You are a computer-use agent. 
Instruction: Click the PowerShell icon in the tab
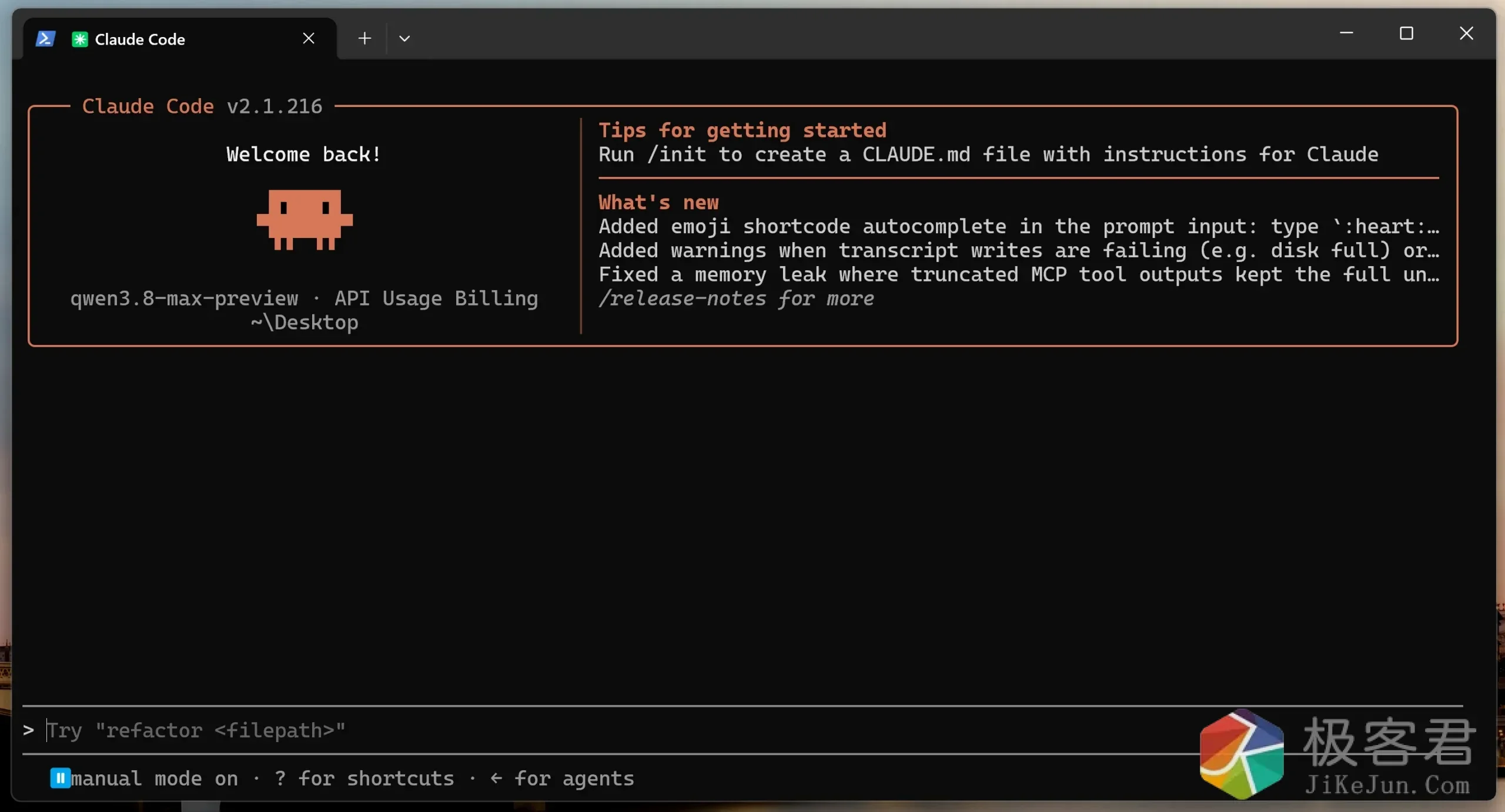pos(45,39)
